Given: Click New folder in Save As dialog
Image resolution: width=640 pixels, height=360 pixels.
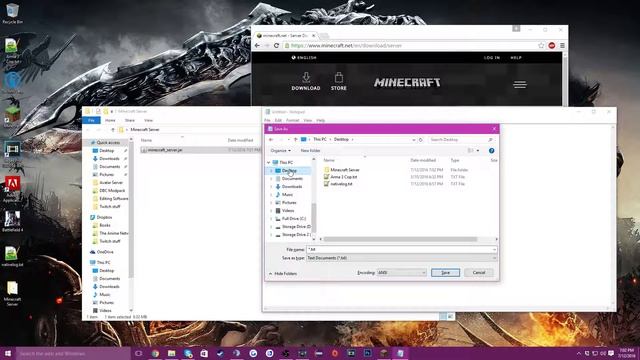Looking at the screenshot, I should (x=311, y=151).
